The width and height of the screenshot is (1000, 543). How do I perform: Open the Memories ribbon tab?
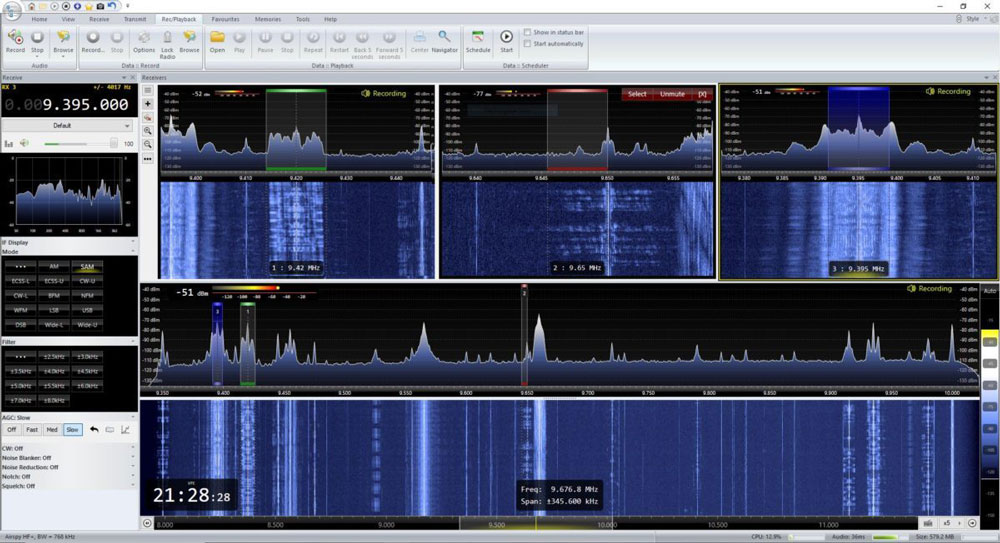point(268,19)
